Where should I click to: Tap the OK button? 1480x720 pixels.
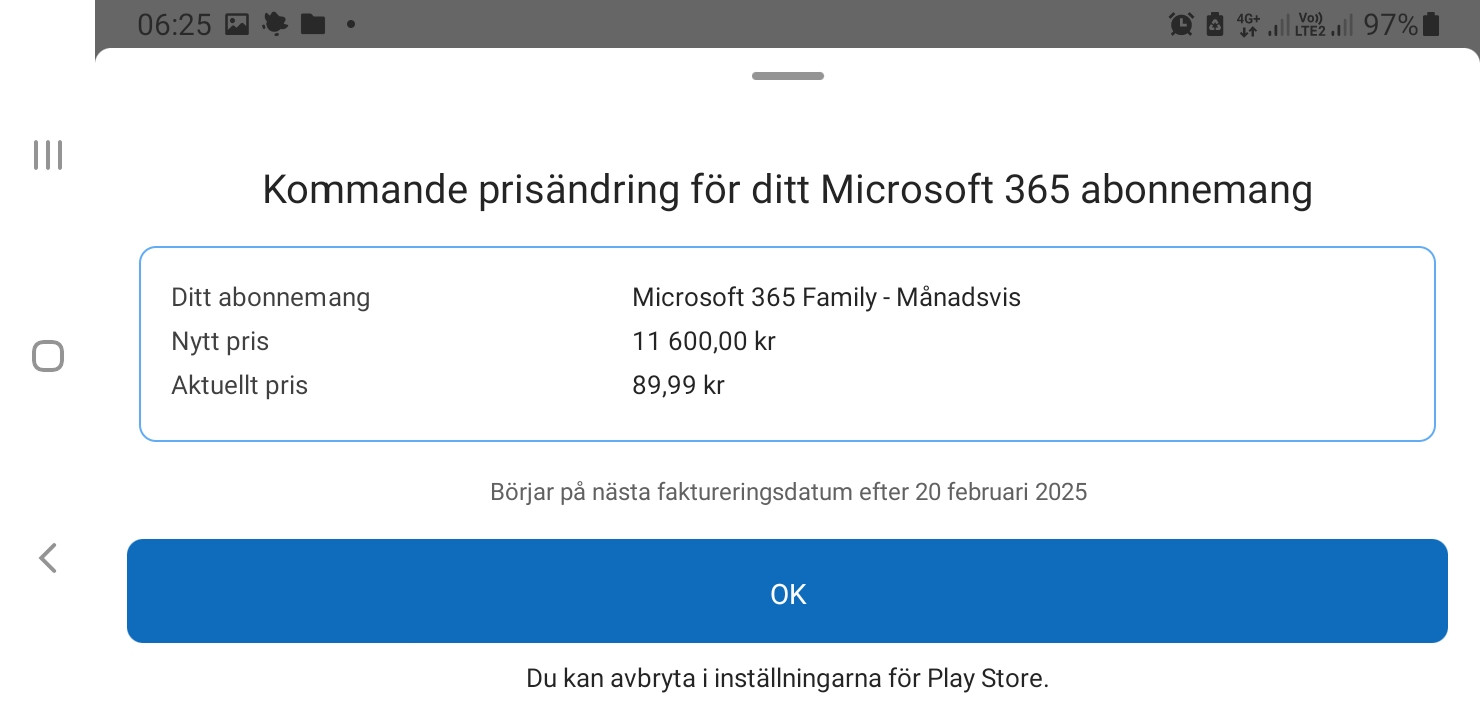click(x=787, y=591)
